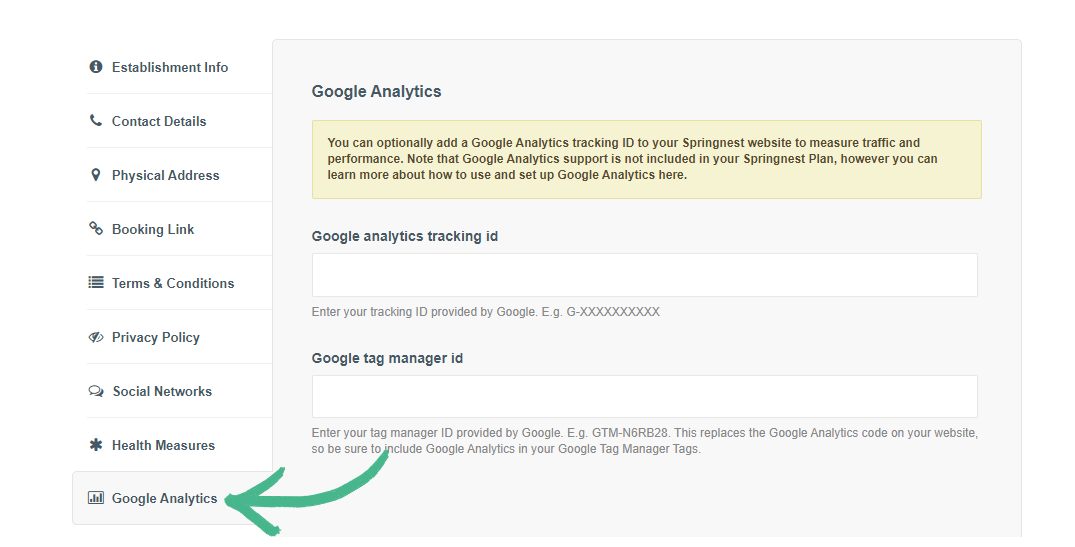The height and width of the screenshot is (547, 1075).
Task: Open the Health Measures tab
Action: pos(163,445)
